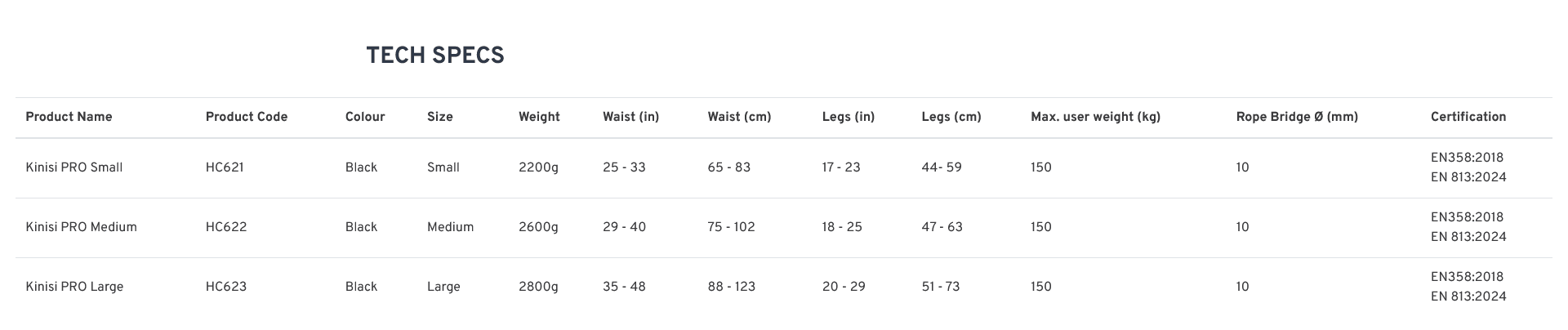
Task: Click product code HC622
Action: [225, 227]
